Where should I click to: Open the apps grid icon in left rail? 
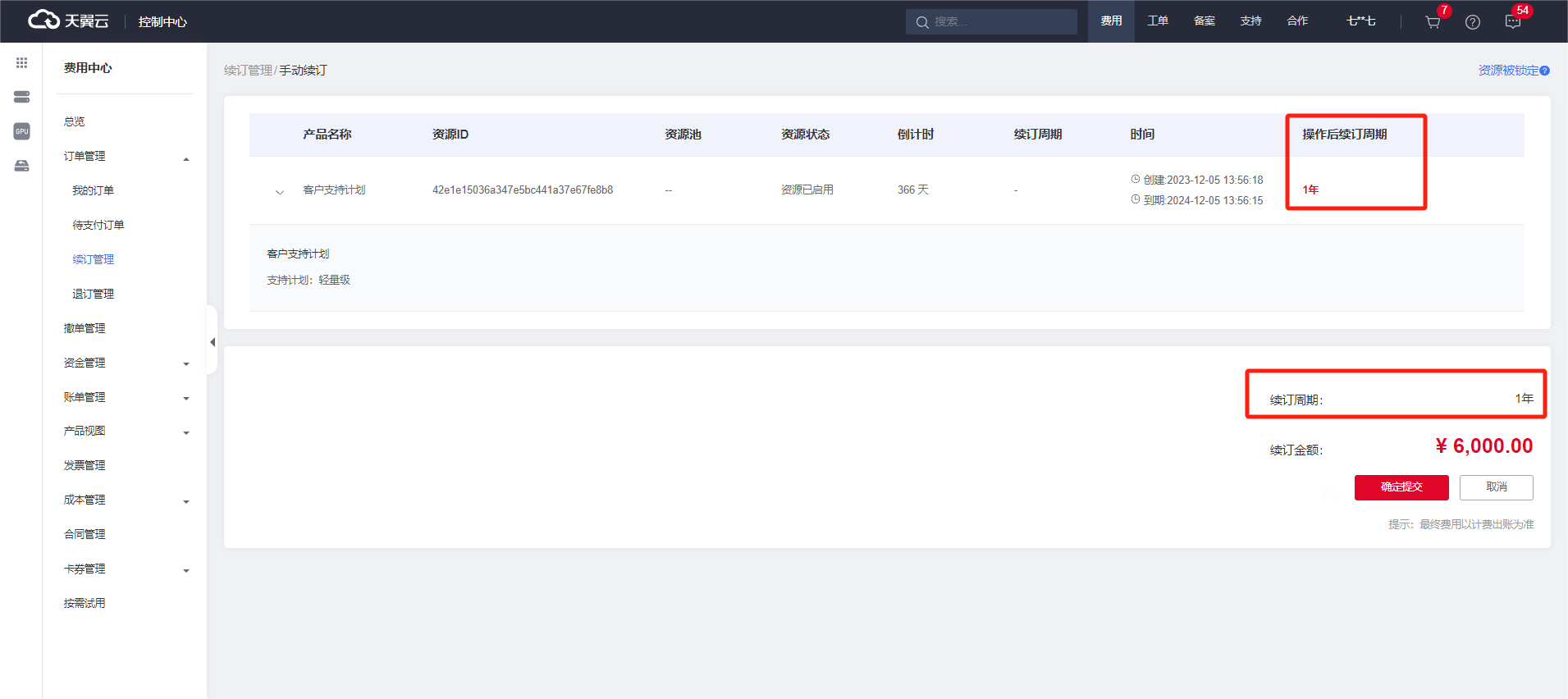(x=21, y=63)
